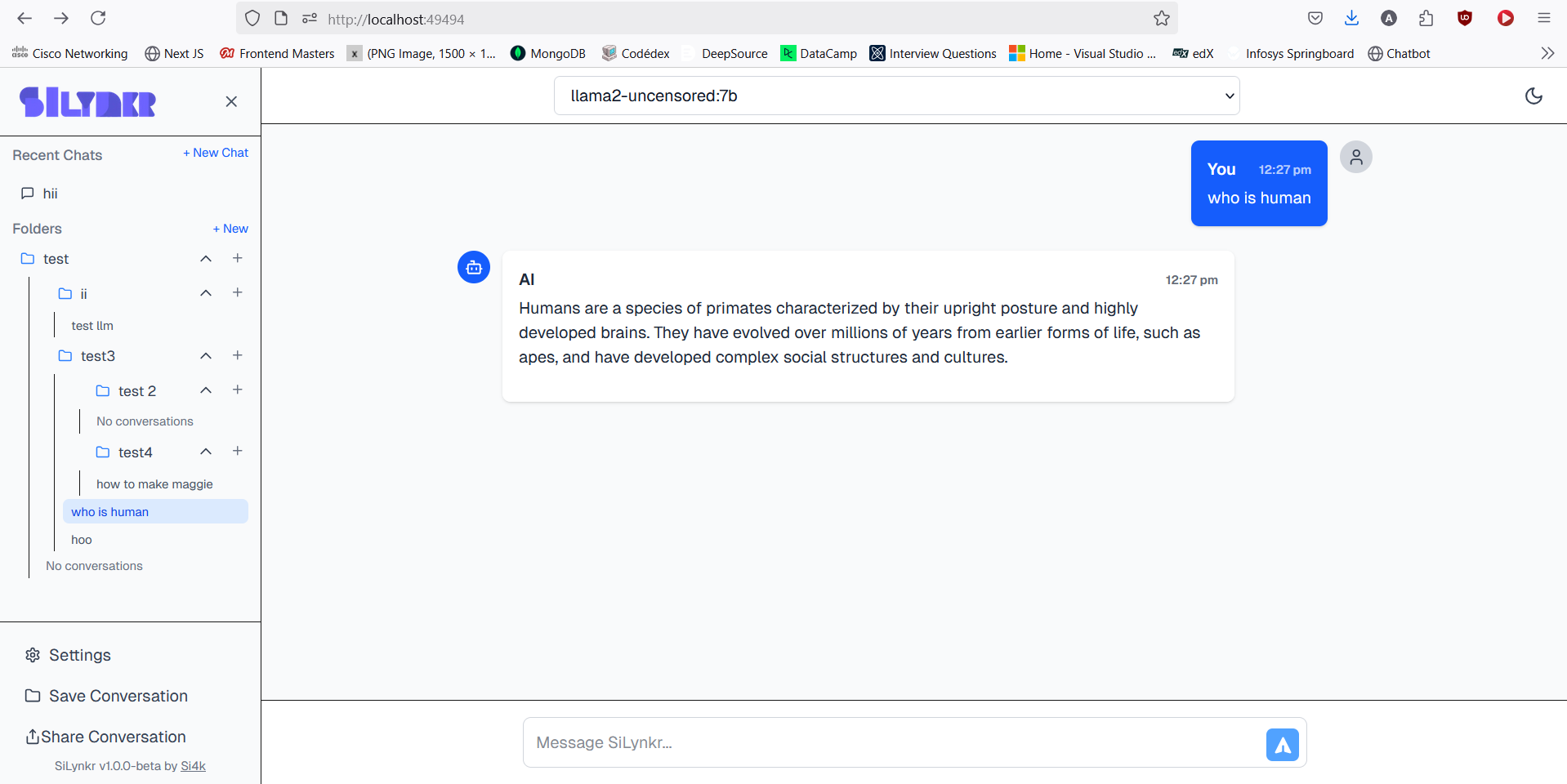Collapse the test 2 folder chevron
This screenshot has height=784, width=1567.
(x=206, y=390)
